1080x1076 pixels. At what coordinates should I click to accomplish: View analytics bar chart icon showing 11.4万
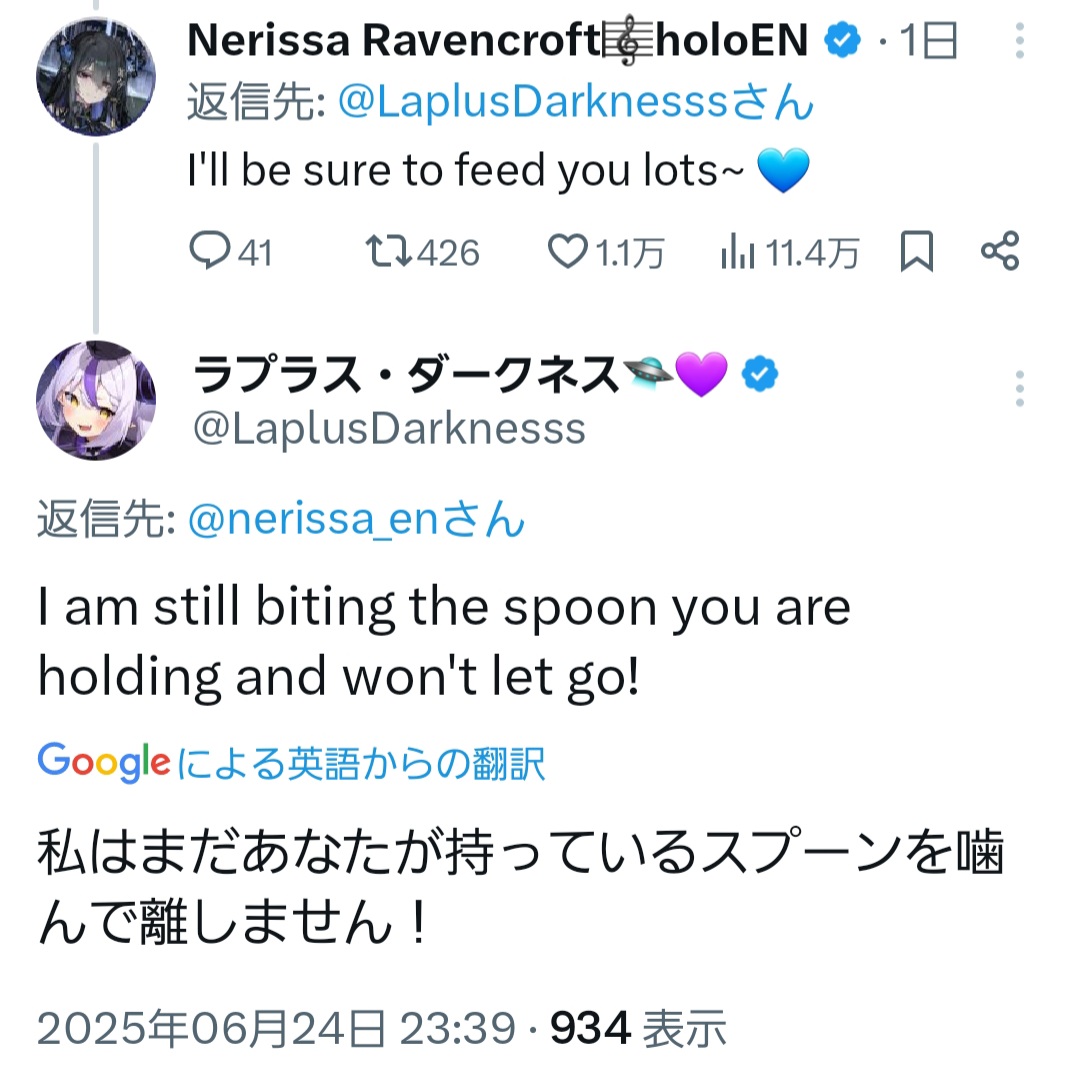(x=738, y=251)
